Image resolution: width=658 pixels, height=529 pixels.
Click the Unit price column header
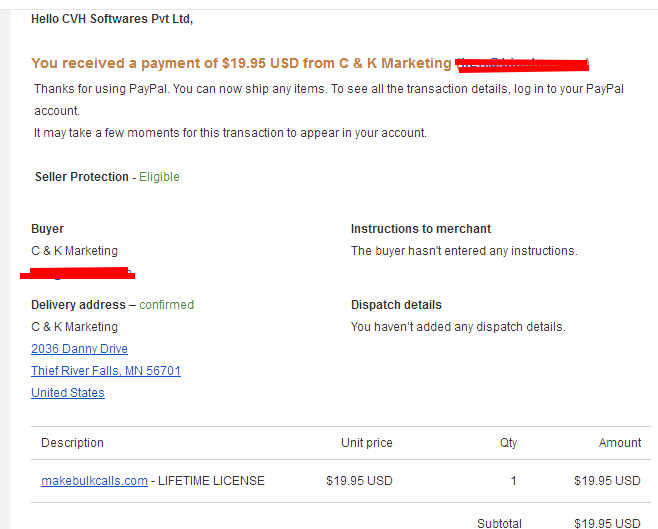tap(367, 443)
